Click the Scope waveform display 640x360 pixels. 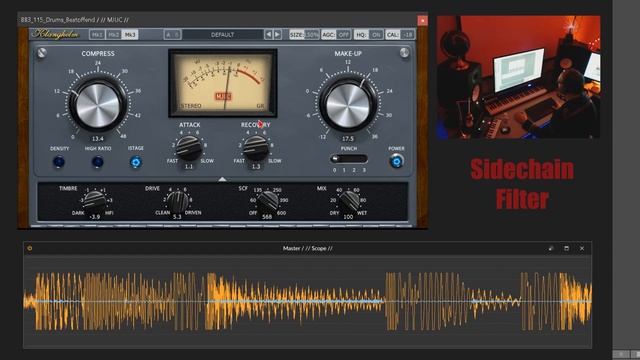pos(307,302)
